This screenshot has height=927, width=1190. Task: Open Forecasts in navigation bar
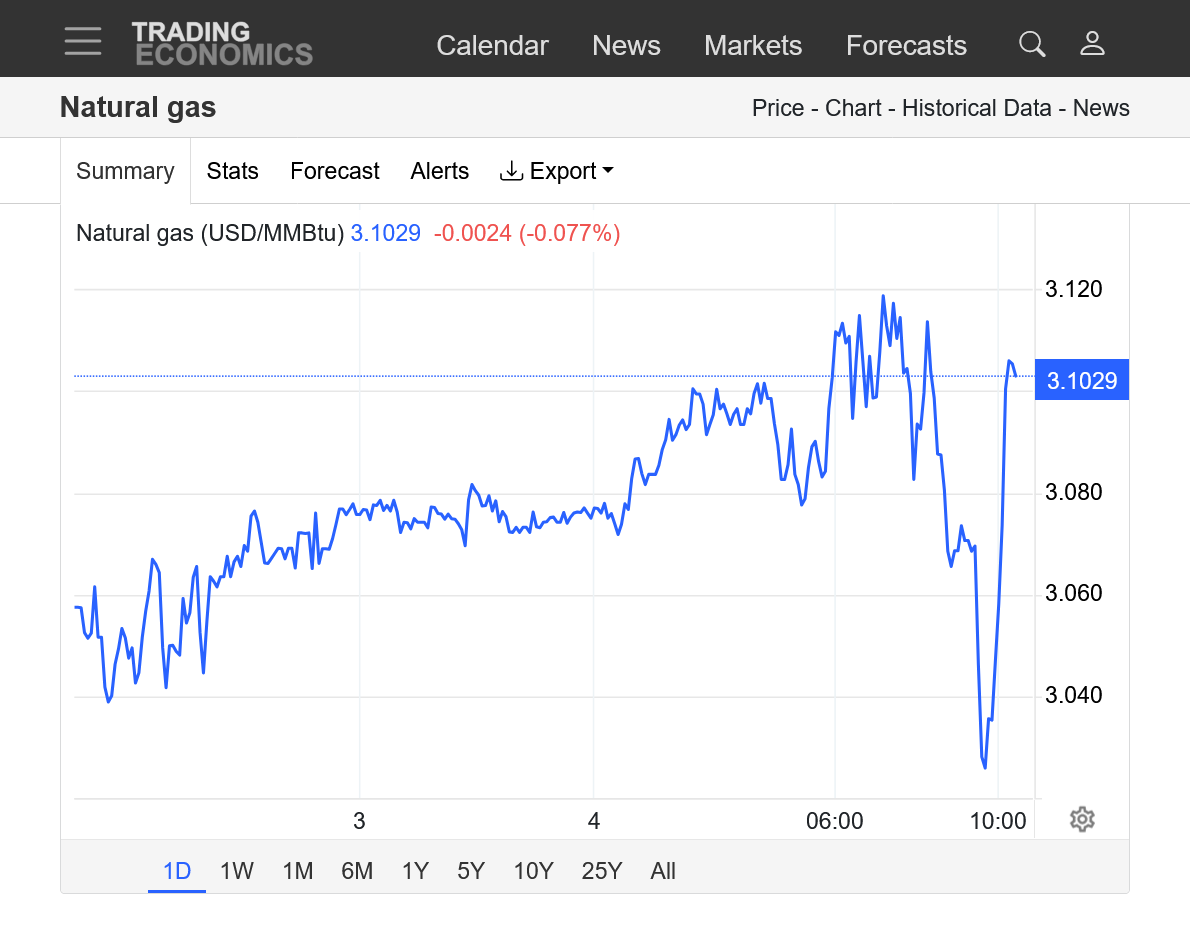pos(906,46)
